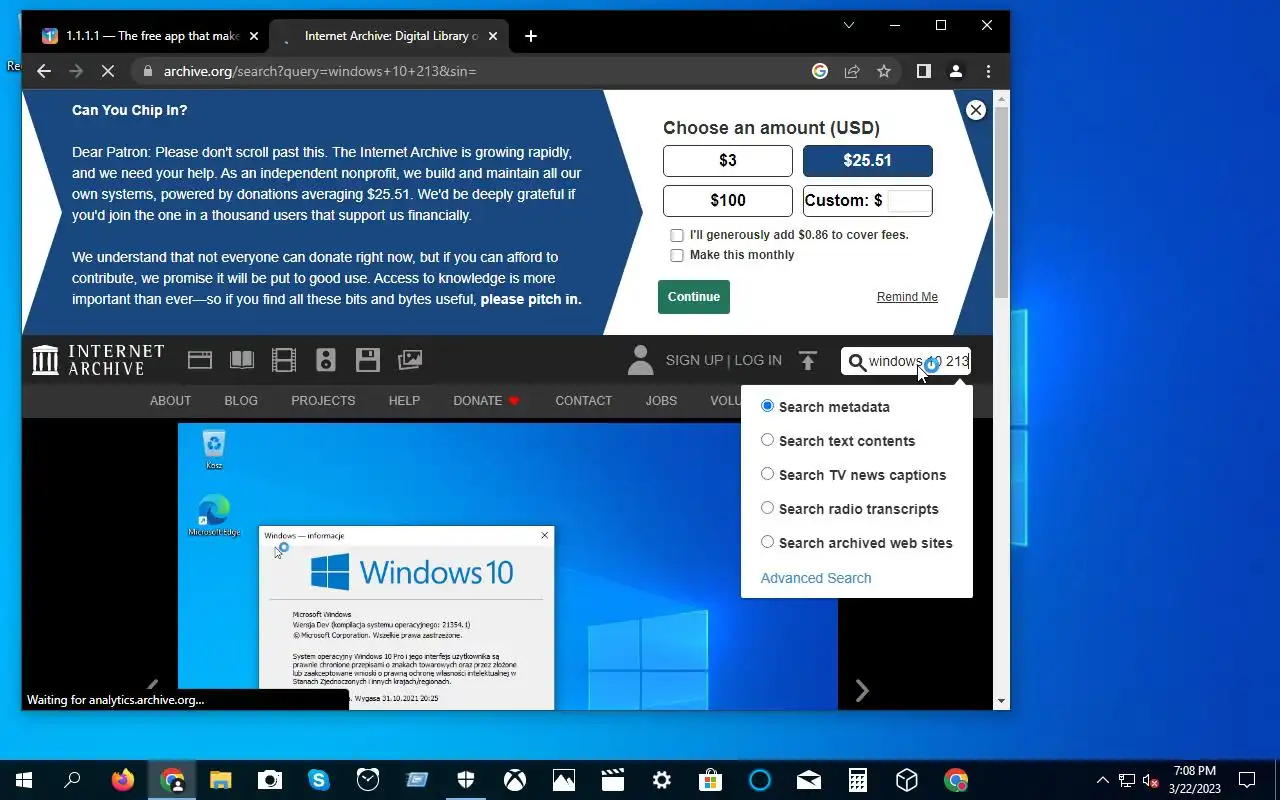Close the 1.1.1.1 tab
Viewport: 1280px width, 800px height.
pos(254,36)
